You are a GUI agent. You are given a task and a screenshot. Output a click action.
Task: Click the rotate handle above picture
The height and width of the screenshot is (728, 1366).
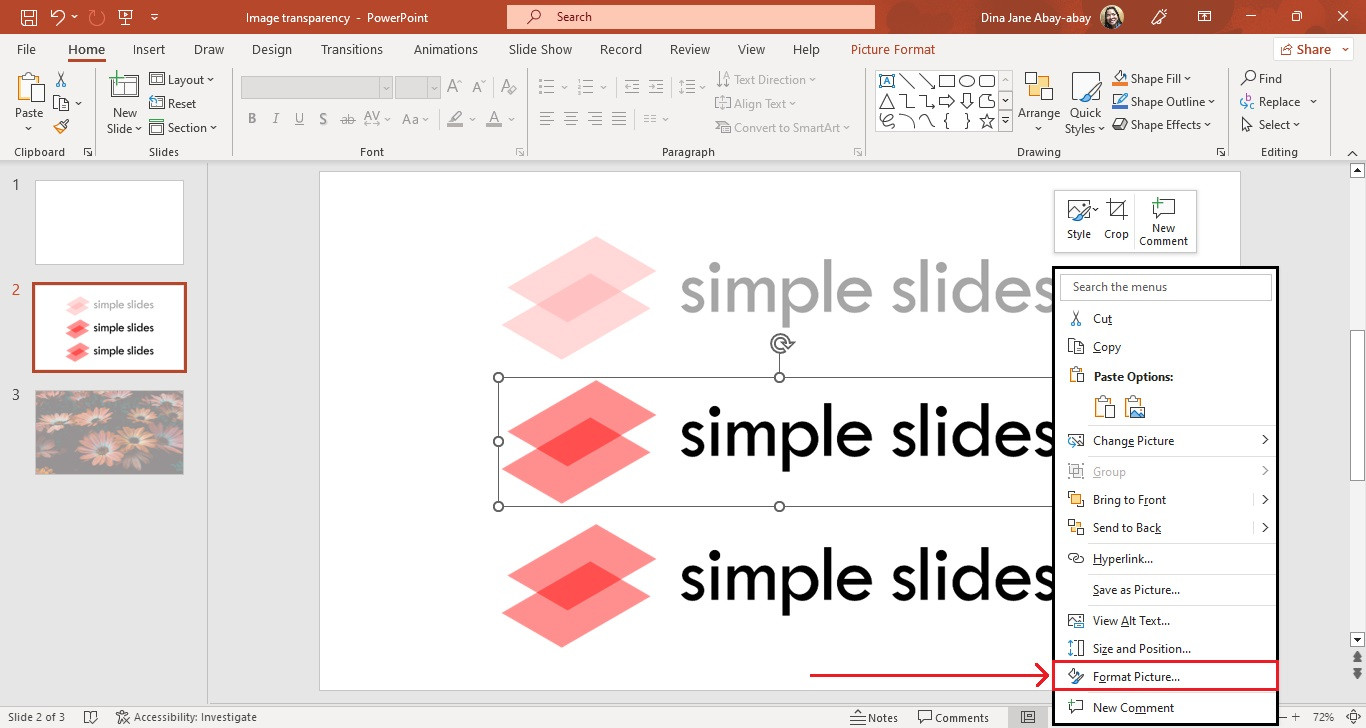(x=780, y=344)
